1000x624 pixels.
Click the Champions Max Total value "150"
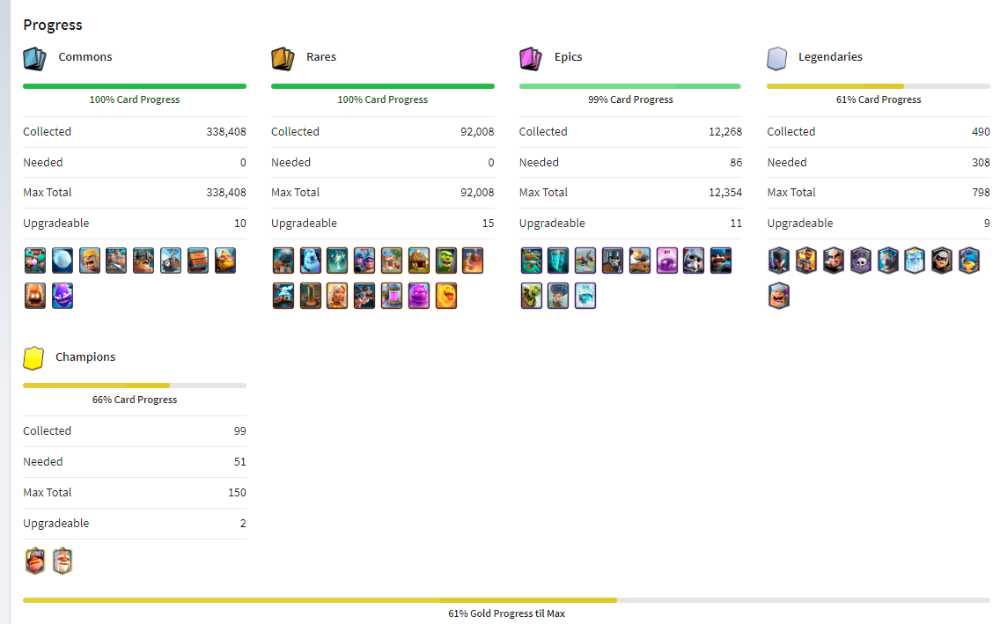237,492
